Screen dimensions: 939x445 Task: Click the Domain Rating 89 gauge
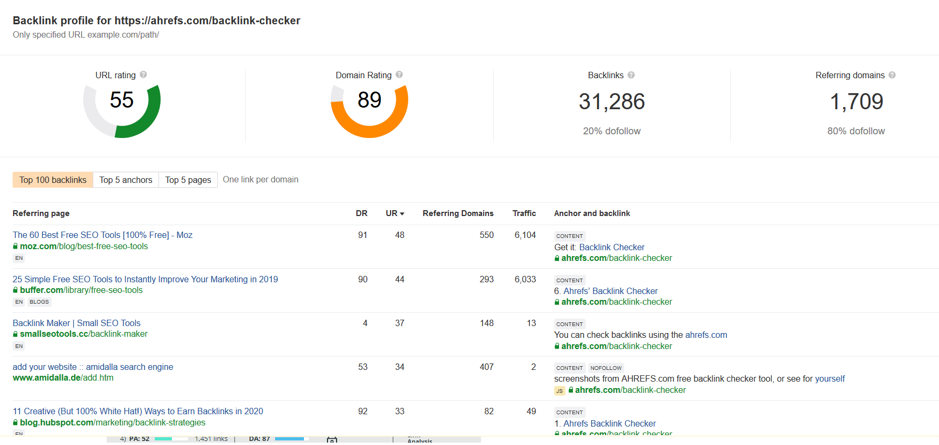[x=369, y=111]
